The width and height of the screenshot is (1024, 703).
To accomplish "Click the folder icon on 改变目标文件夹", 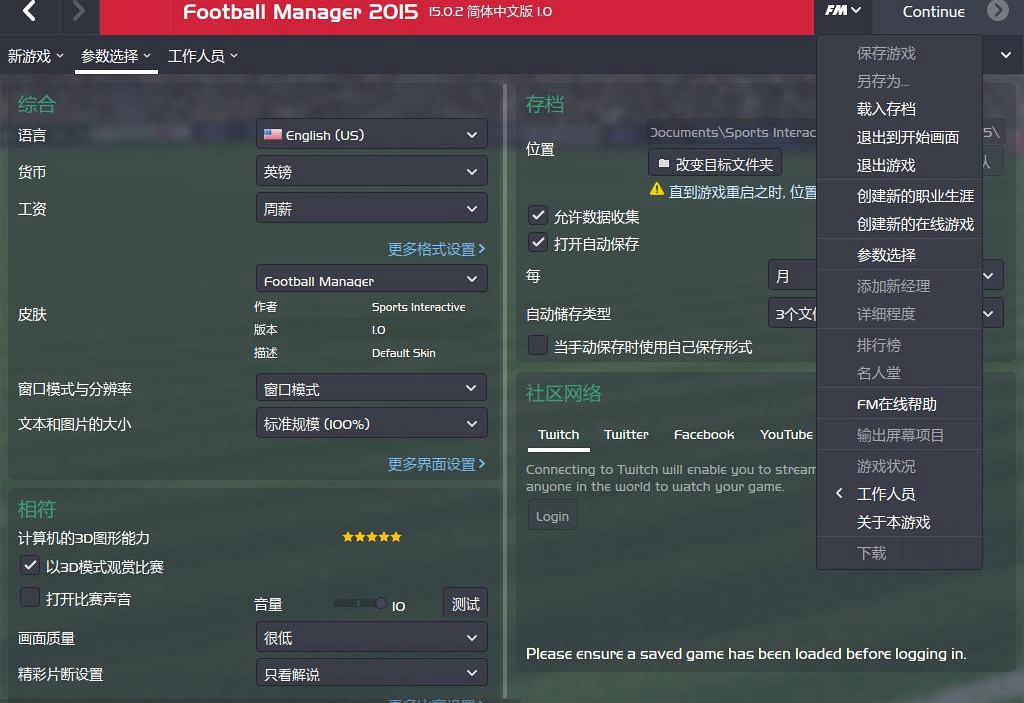I will 664,163.
